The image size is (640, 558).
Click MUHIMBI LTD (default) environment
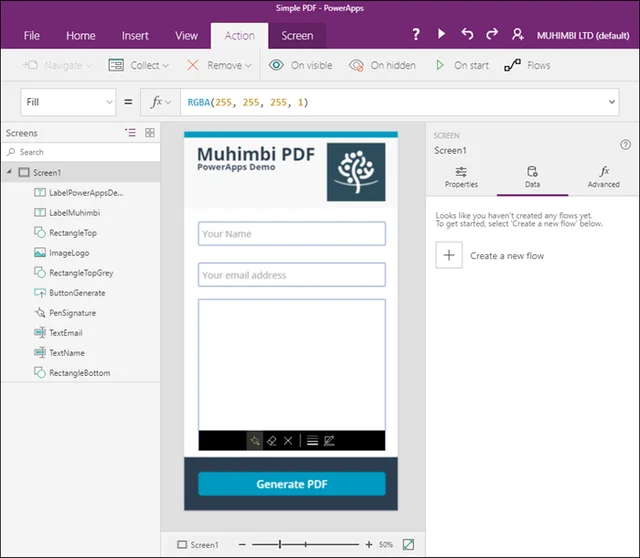click(583, 36)
